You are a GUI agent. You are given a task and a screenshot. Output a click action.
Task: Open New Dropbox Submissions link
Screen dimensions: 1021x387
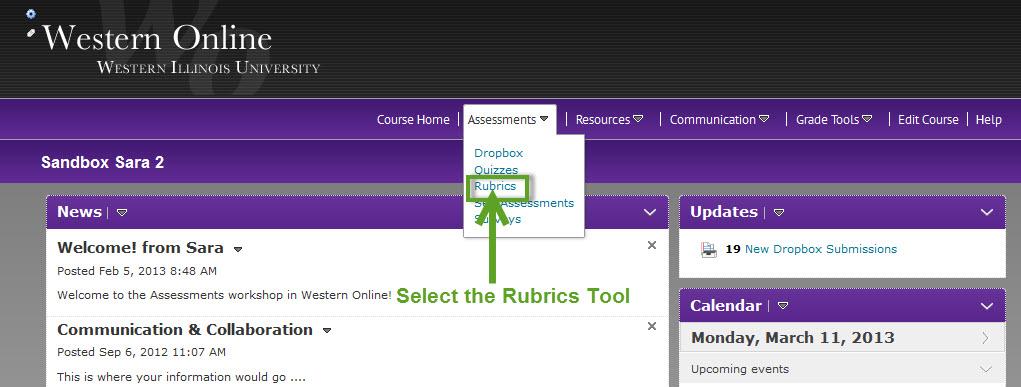pos(820,249)
